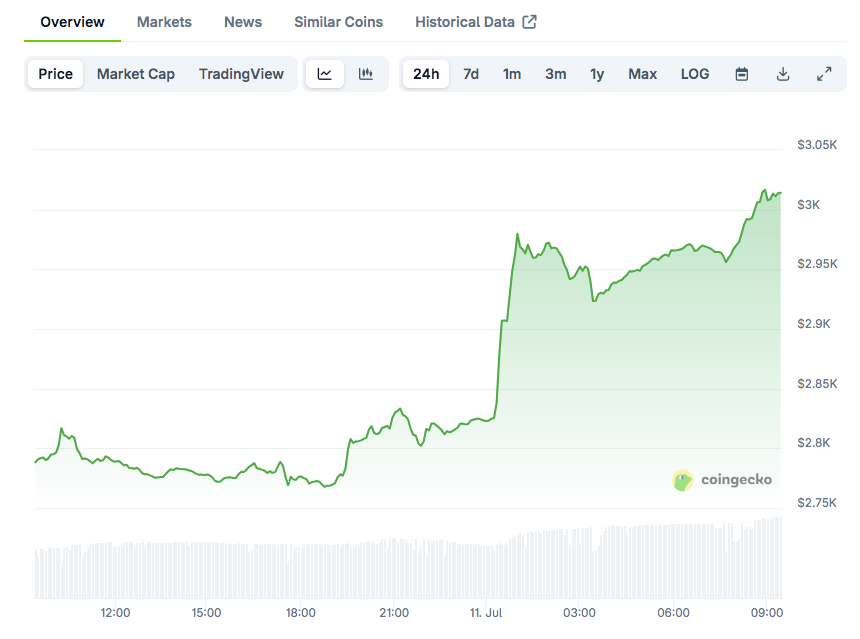Switch to TradingView chart mode

(x=241, y=74)
